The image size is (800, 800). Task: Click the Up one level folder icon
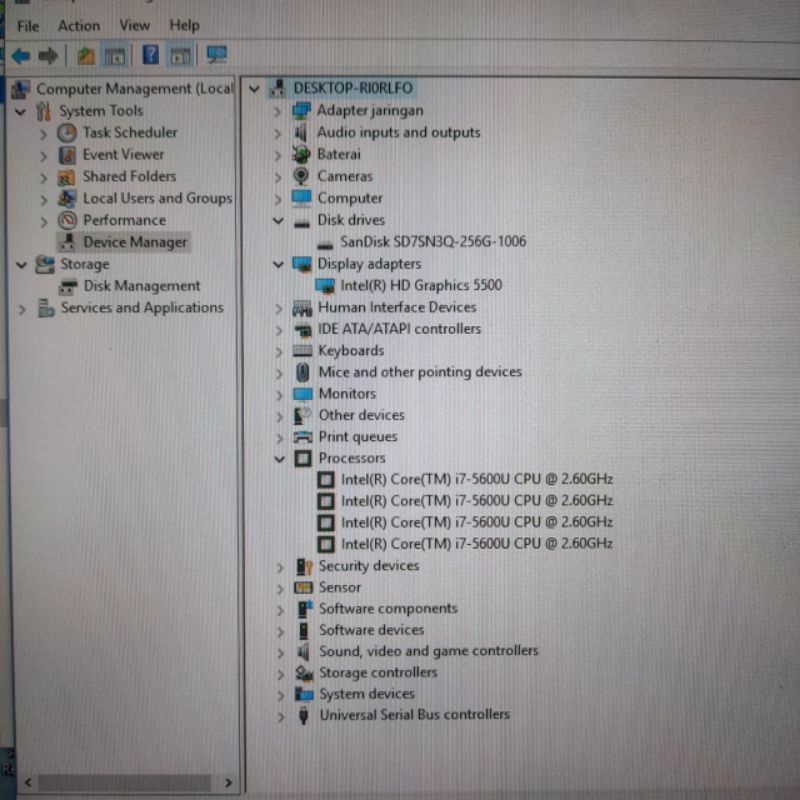tap(86, 56)
